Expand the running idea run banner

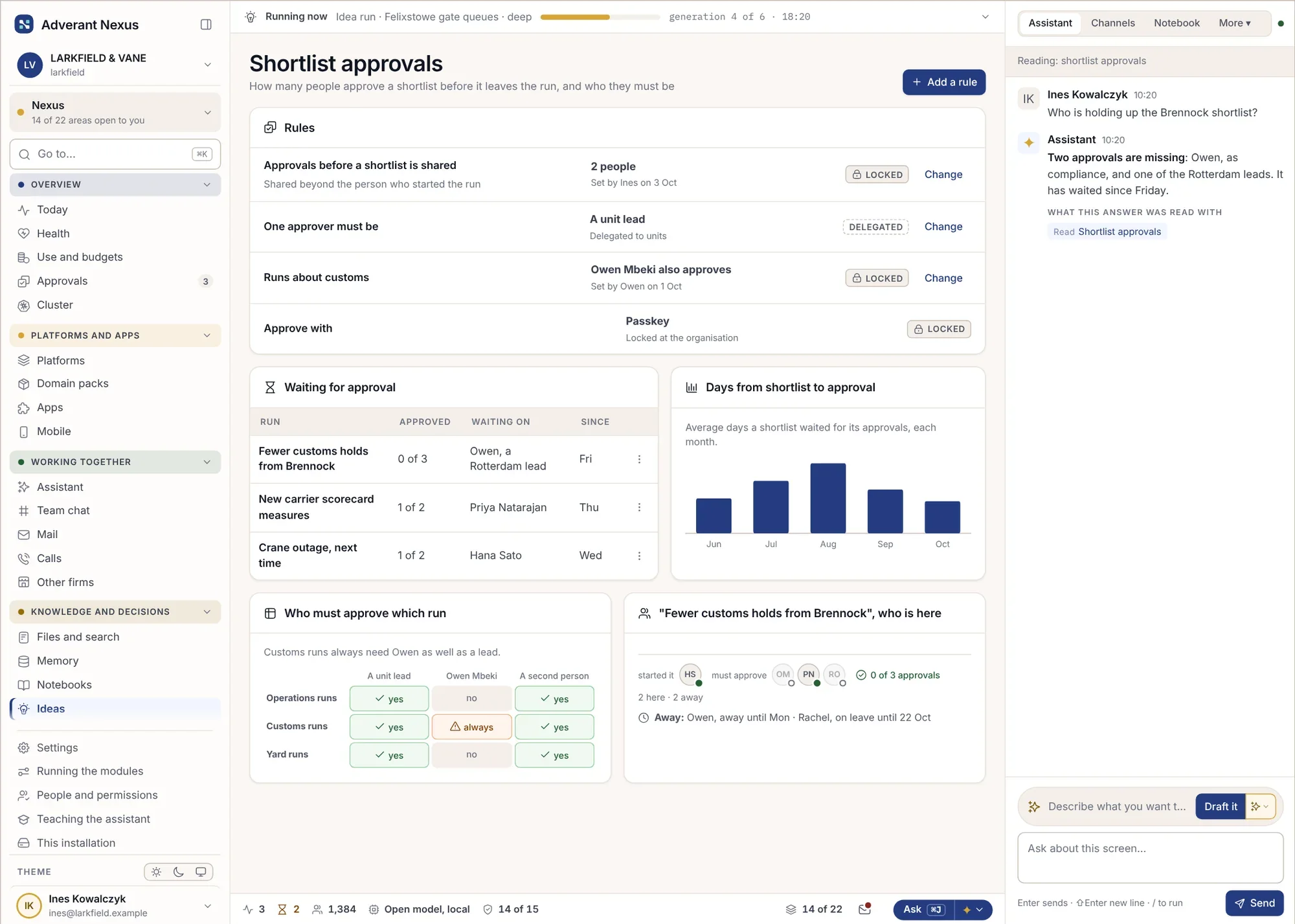985,17
